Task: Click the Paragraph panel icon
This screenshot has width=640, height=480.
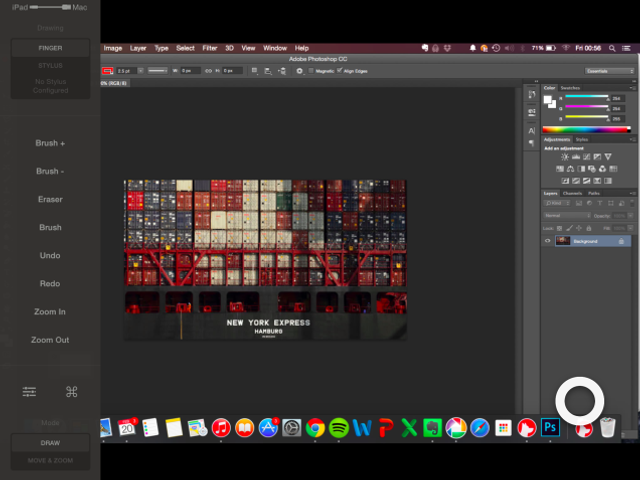Action: 531,144
